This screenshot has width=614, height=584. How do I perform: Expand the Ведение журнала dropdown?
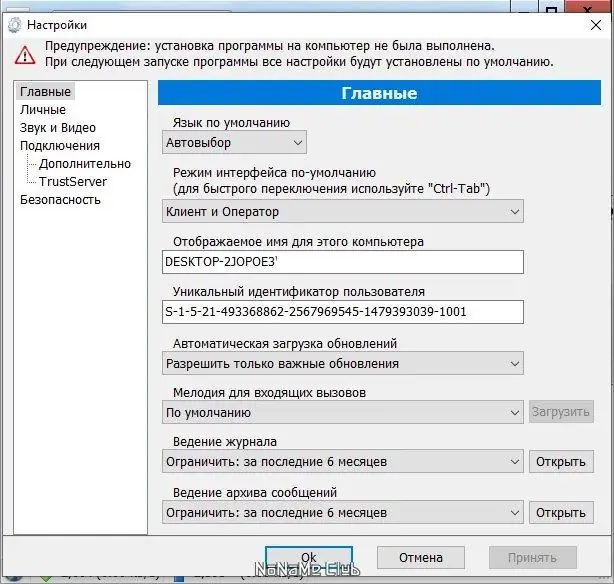[x=343, y=461]
